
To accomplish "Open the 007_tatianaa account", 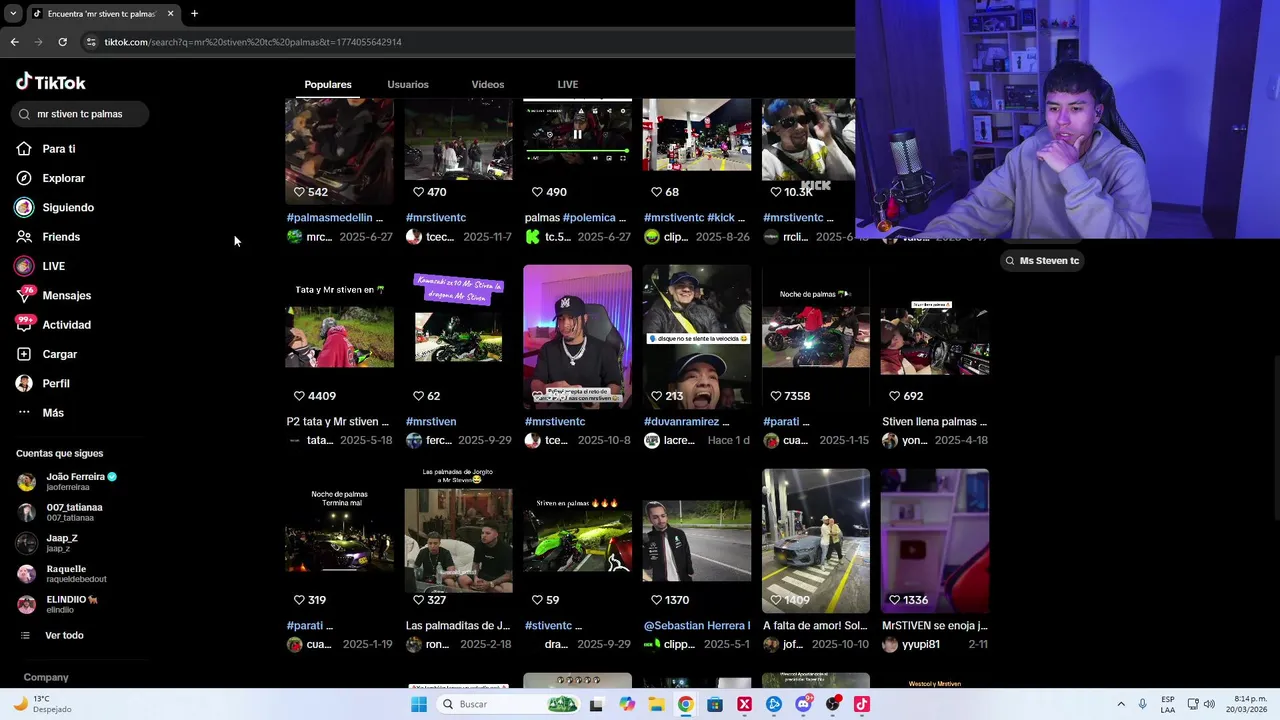I will pyautogui.click(x=60, y=512).
